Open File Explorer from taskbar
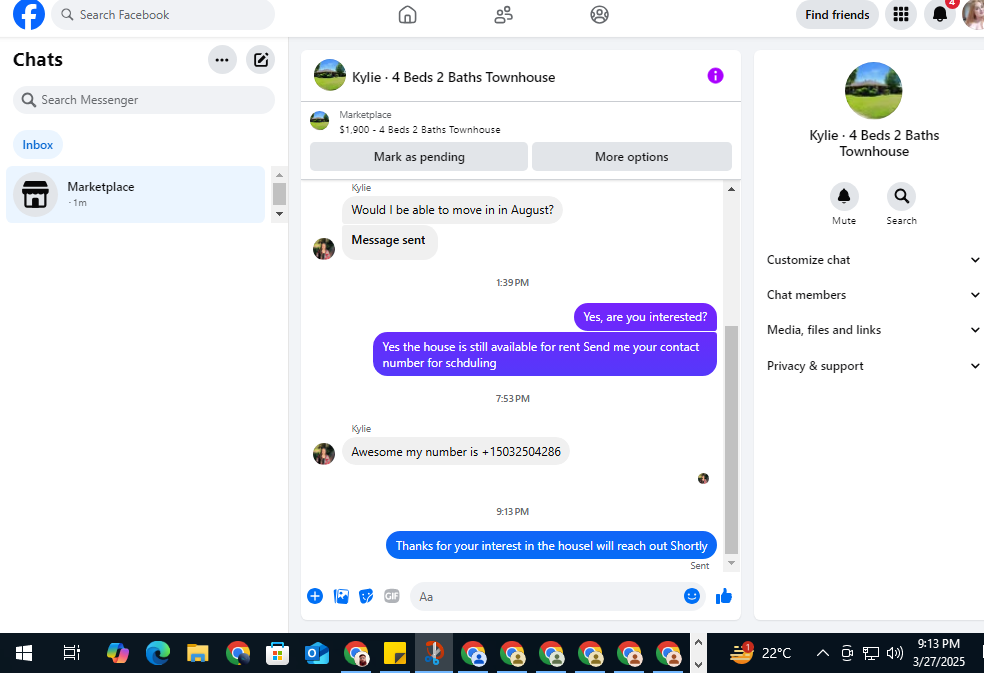 pos(198,654)
